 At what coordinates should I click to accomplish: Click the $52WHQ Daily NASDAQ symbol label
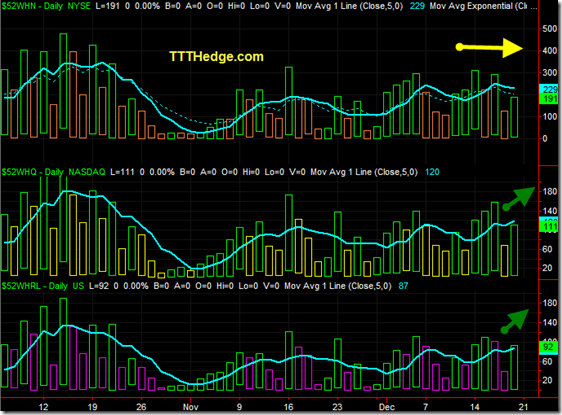[x=53, y=172]
